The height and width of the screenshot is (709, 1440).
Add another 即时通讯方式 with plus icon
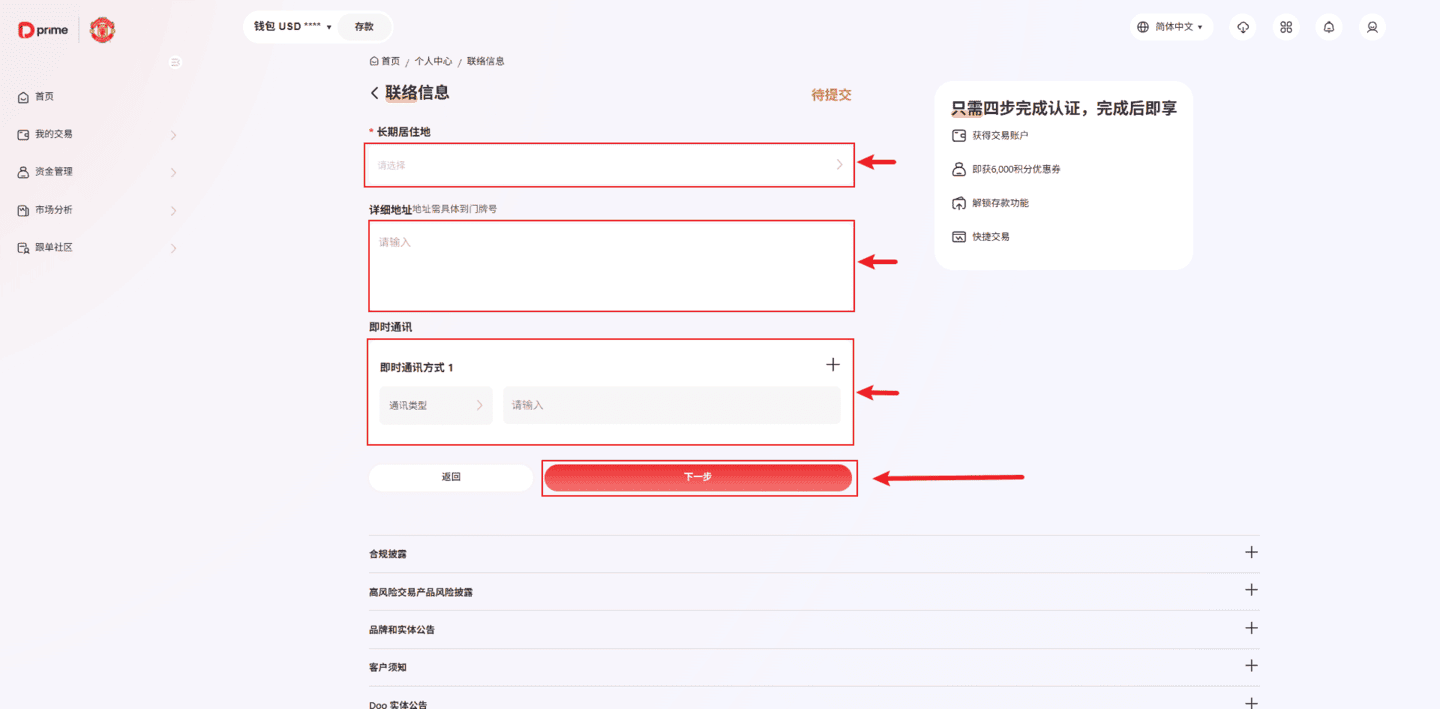pyautogui.click(x=832, y=365)
